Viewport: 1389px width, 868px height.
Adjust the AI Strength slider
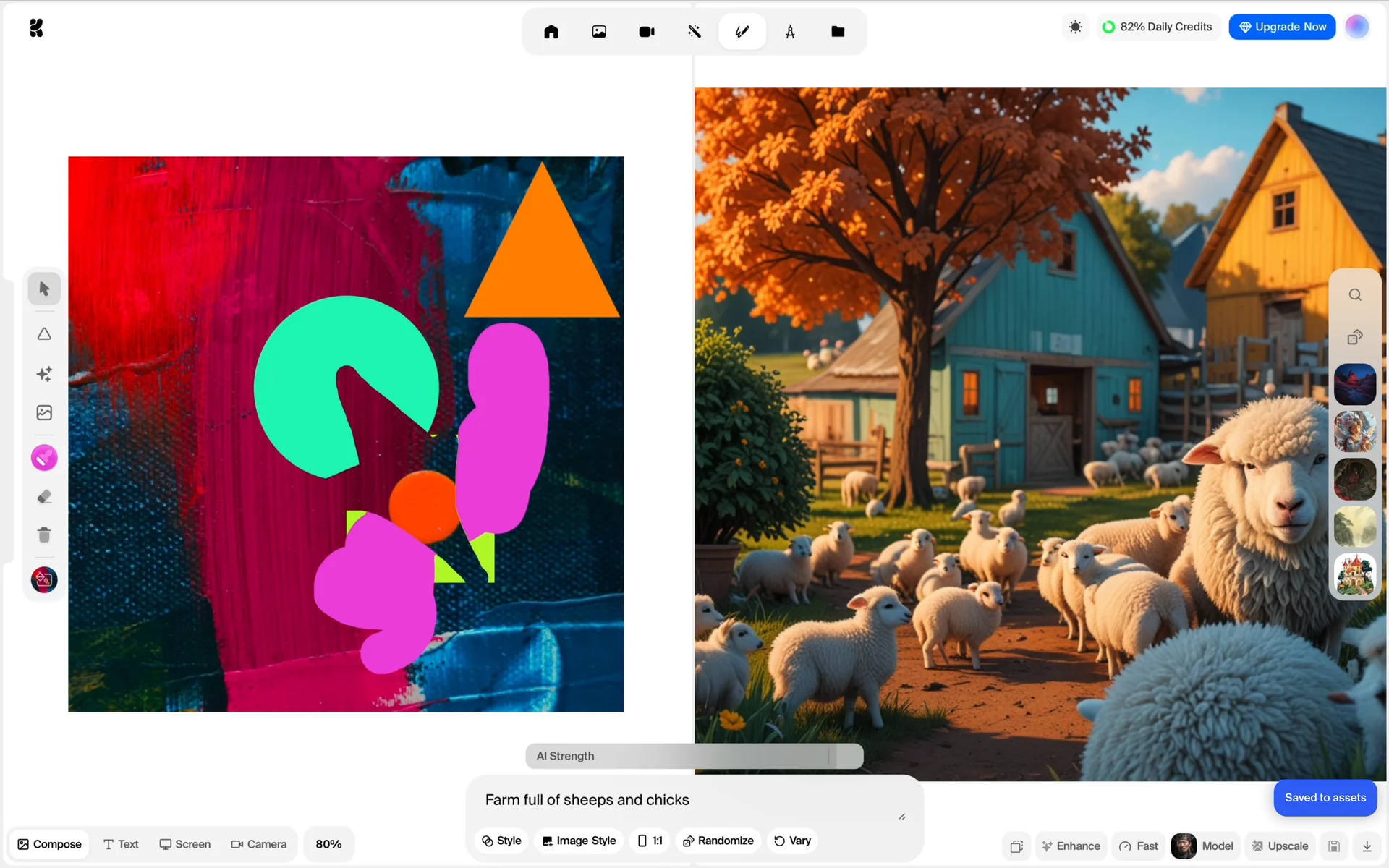[x=829, y=756]
